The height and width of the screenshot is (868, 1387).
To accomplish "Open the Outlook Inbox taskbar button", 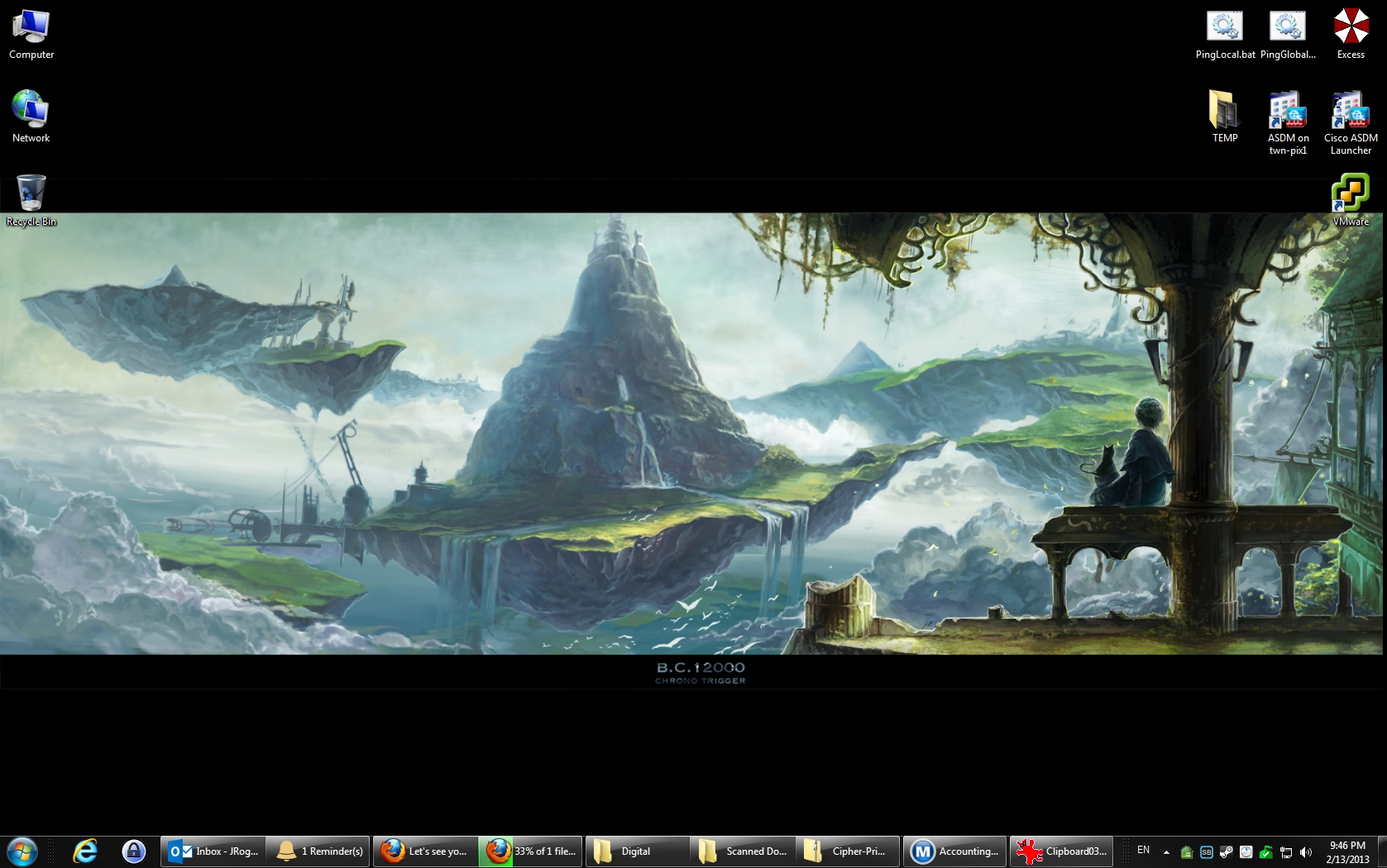I will [x=213, y=851].
